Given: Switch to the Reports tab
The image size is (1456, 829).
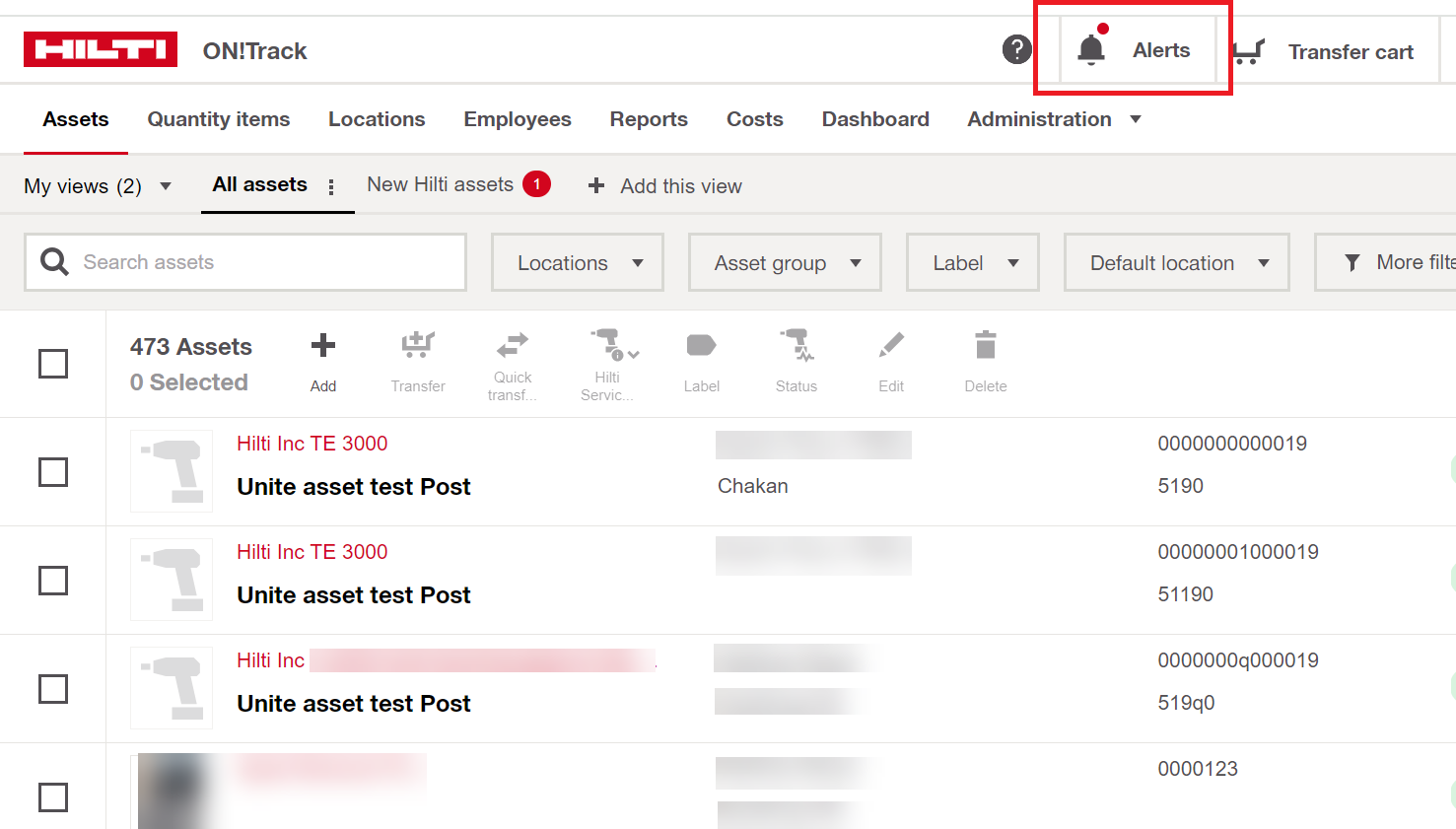Looking at the screenshot, I should click(x=649, y=119).
